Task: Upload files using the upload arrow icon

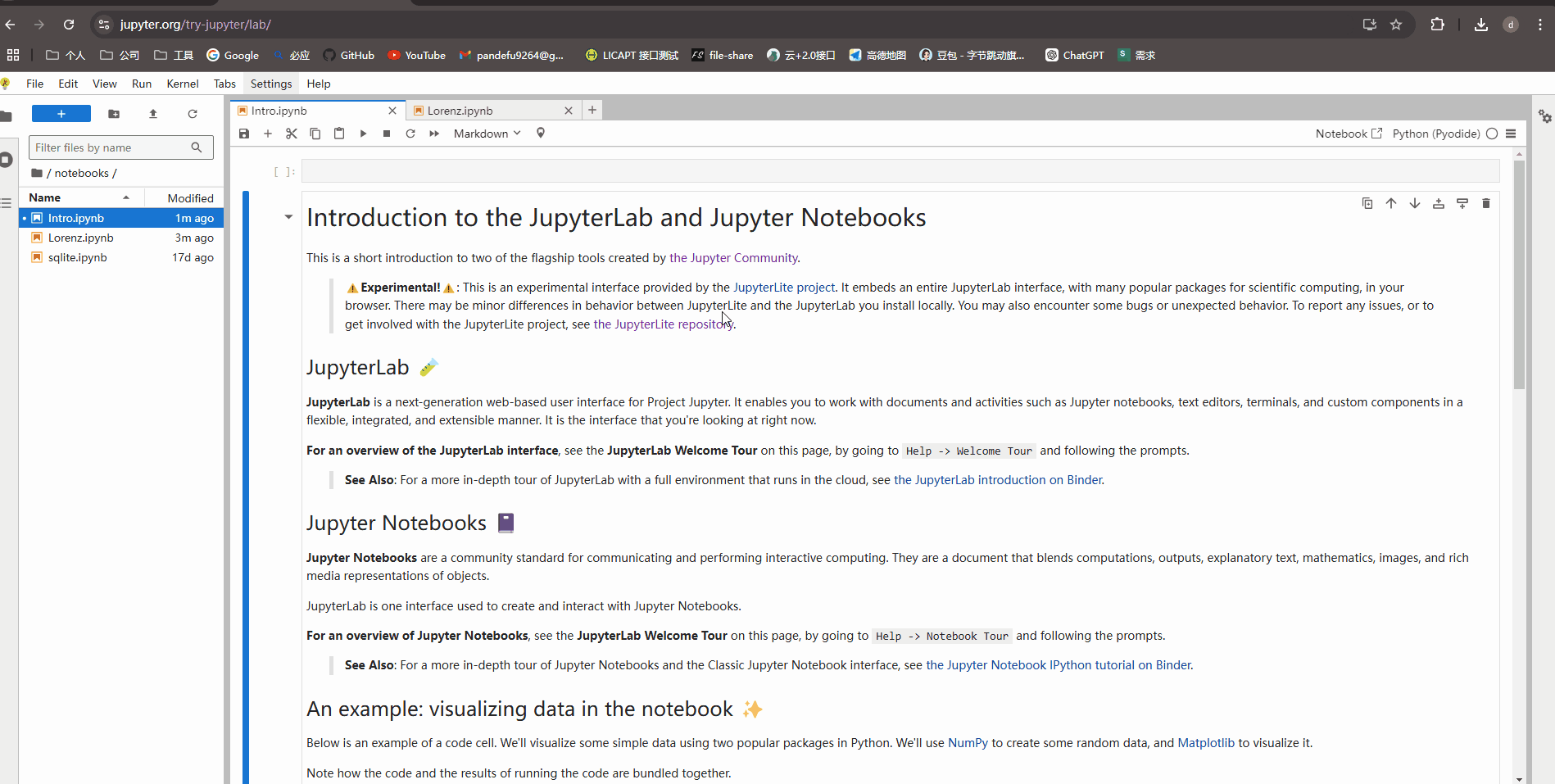Action: (x=153, y=114)
